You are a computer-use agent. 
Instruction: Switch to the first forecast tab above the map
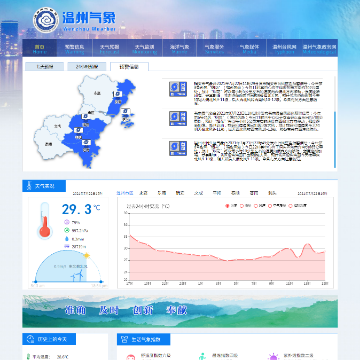tap(44, 67)
